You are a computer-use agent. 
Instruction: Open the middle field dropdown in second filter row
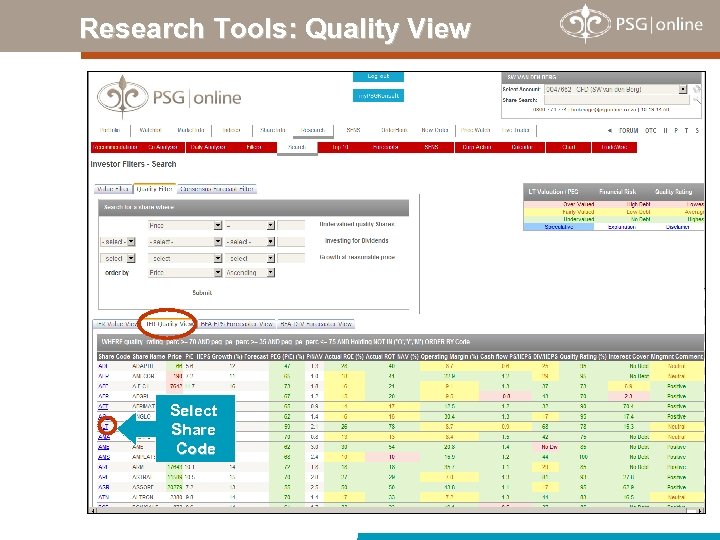[185, 242]
